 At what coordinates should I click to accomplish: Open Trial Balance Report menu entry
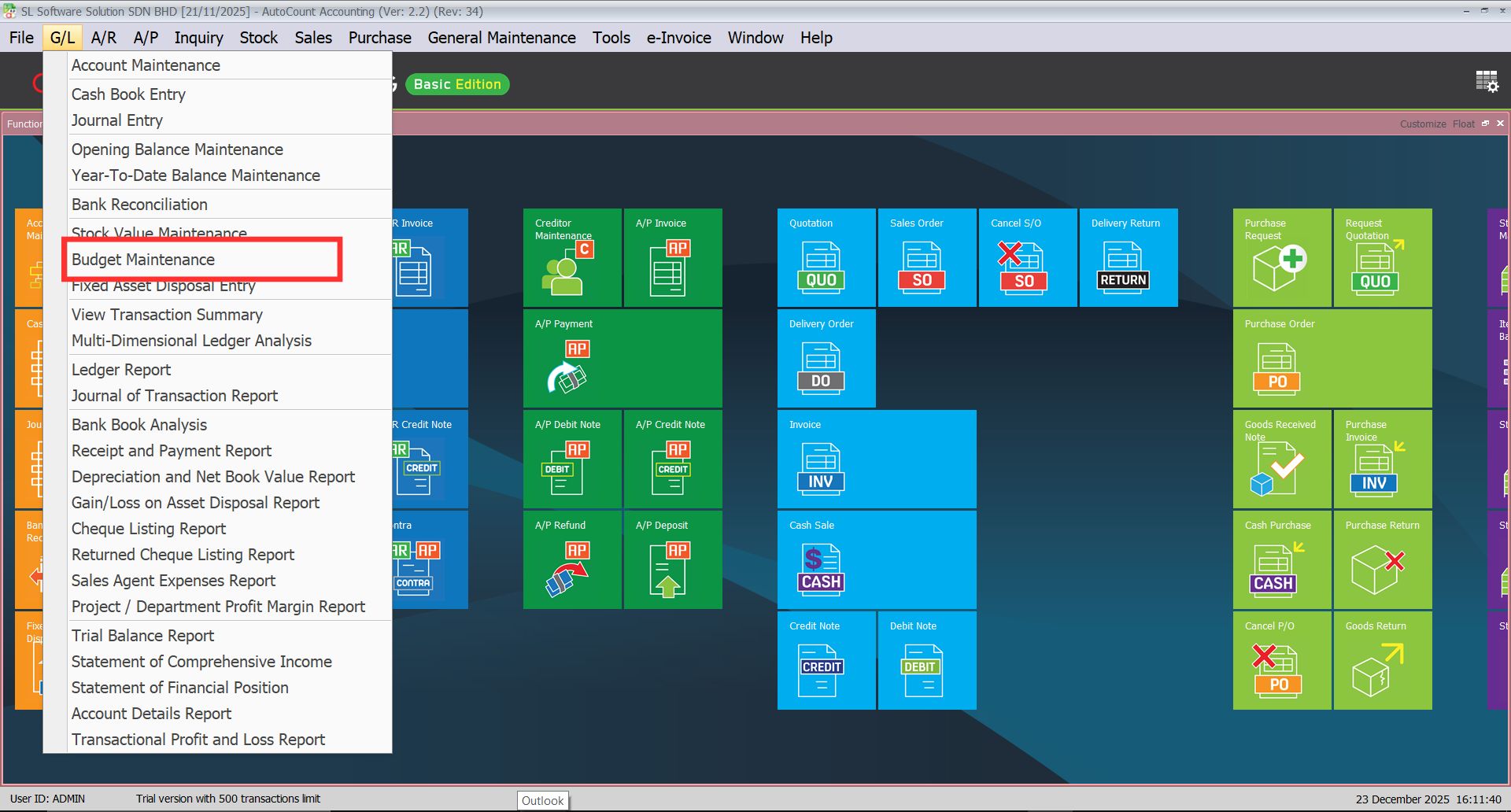(x=142, y=636)
